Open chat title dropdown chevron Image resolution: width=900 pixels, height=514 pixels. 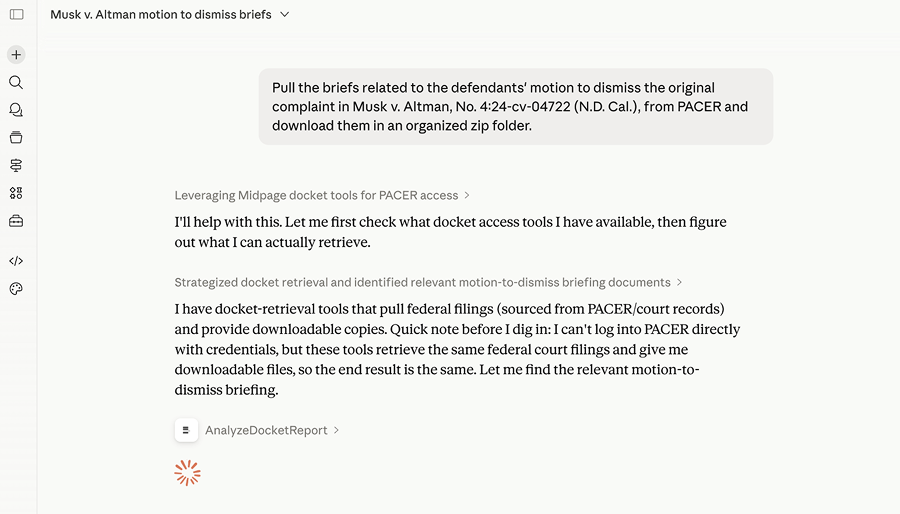(285, 15)
